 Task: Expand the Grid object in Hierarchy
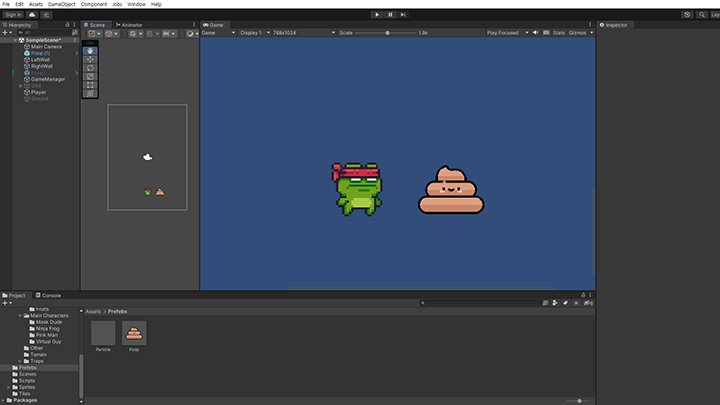[21, 86]
